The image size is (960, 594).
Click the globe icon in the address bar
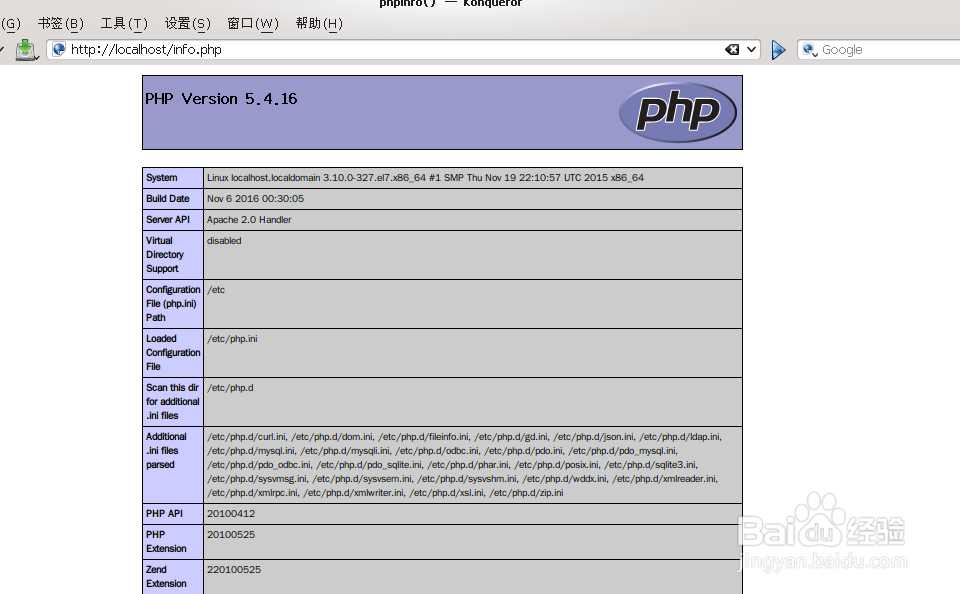pos(59,50)
